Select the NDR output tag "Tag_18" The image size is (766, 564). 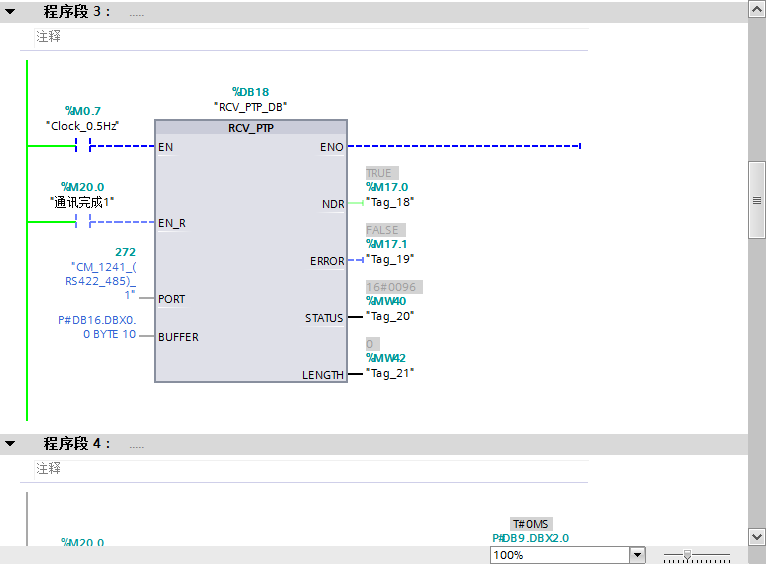pos(390,202)
